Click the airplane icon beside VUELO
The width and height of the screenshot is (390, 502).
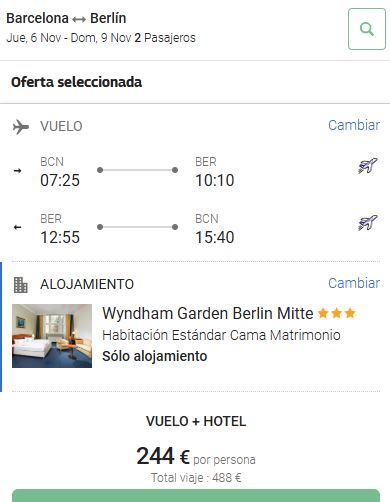[x=21, y=127]
